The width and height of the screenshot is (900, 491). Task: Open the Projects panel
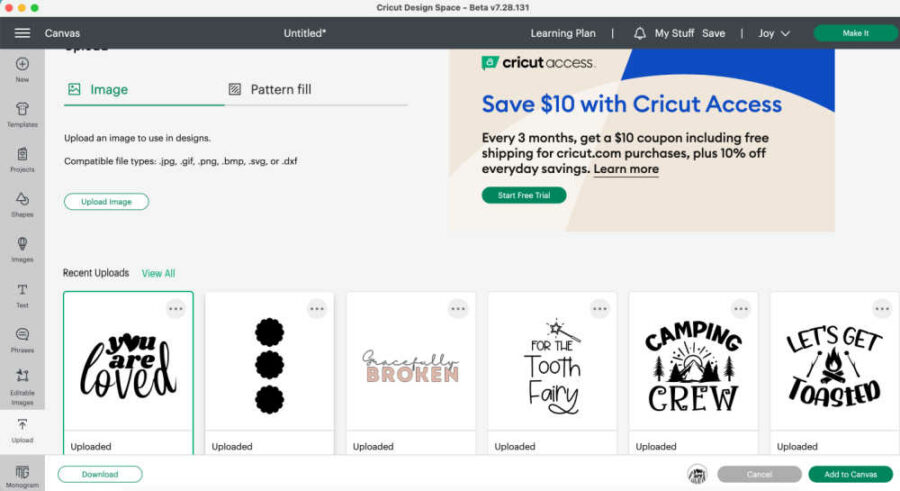tap(22, 159)
